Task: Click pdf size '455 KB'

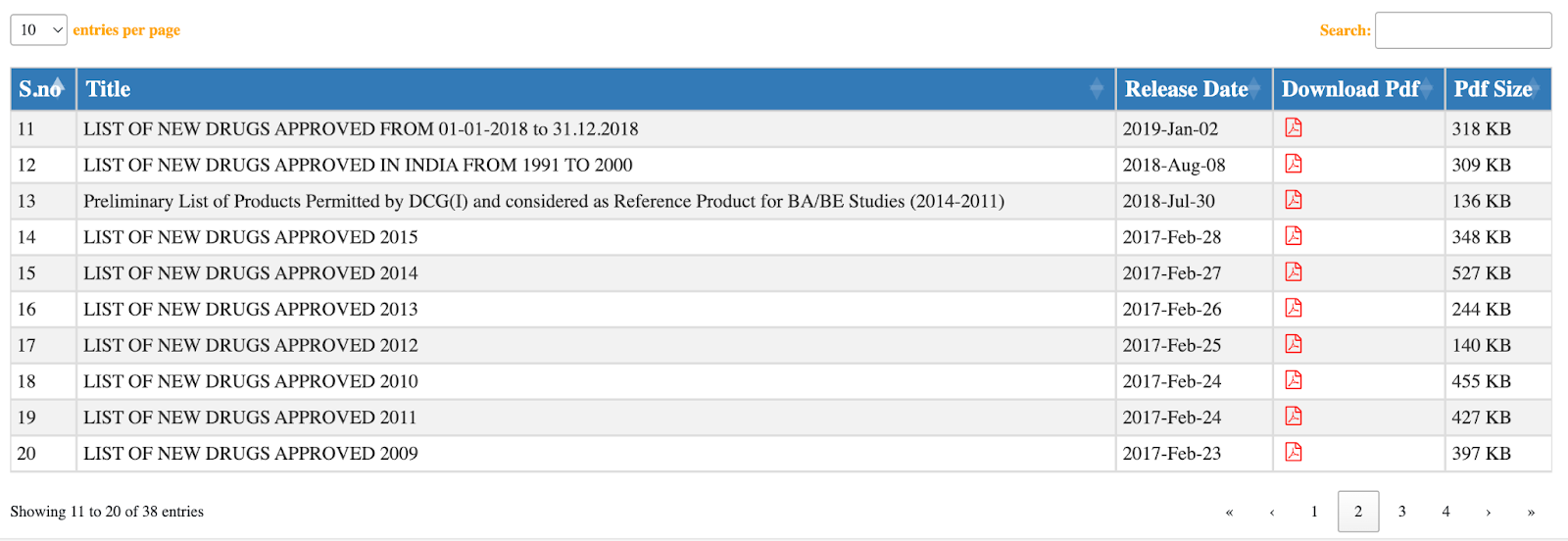Action: (x=1482, y=381)
